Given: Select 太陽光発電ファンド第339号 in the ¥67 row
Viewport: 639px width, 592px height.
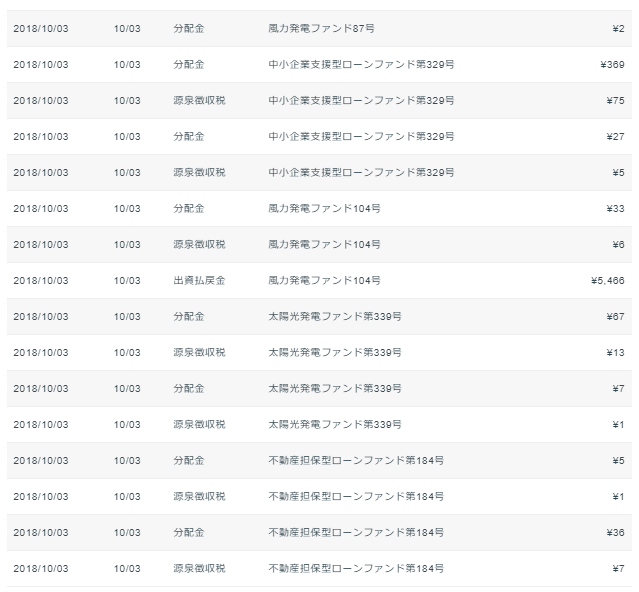Looking at the screenshot, I should coord(335,317).
